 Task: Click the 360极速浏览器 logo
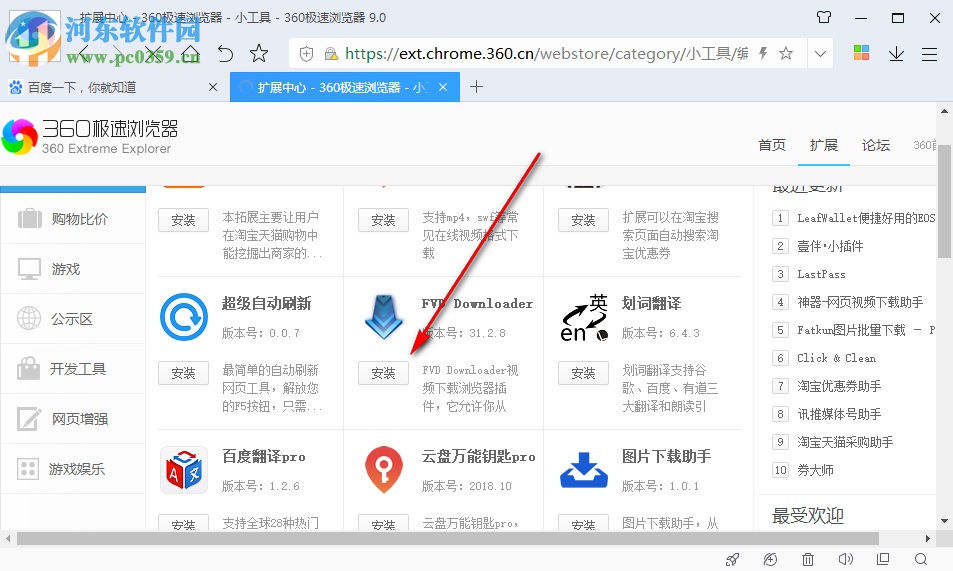click(90, 137)
